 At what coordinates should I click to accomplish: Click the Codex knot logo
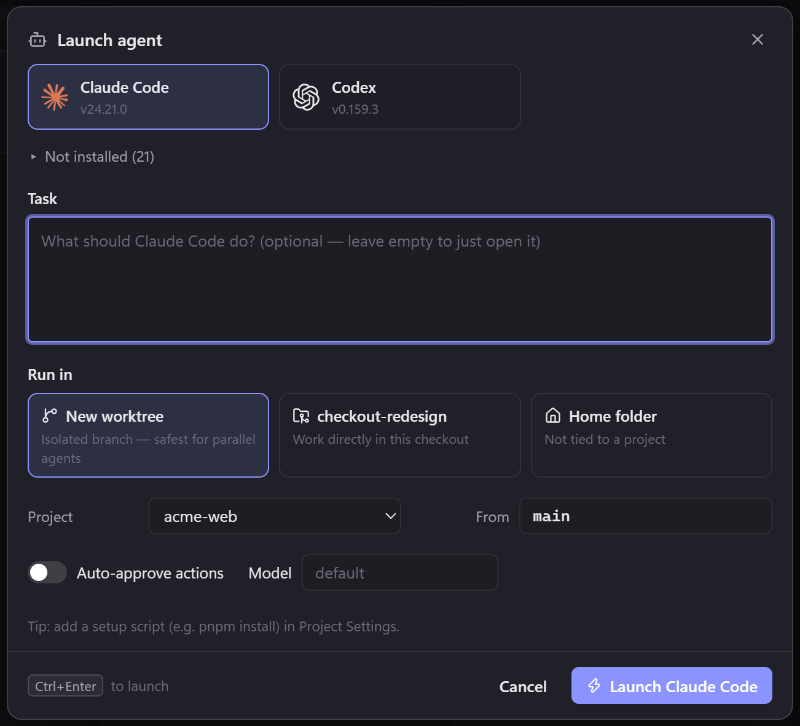click(306, 97)
